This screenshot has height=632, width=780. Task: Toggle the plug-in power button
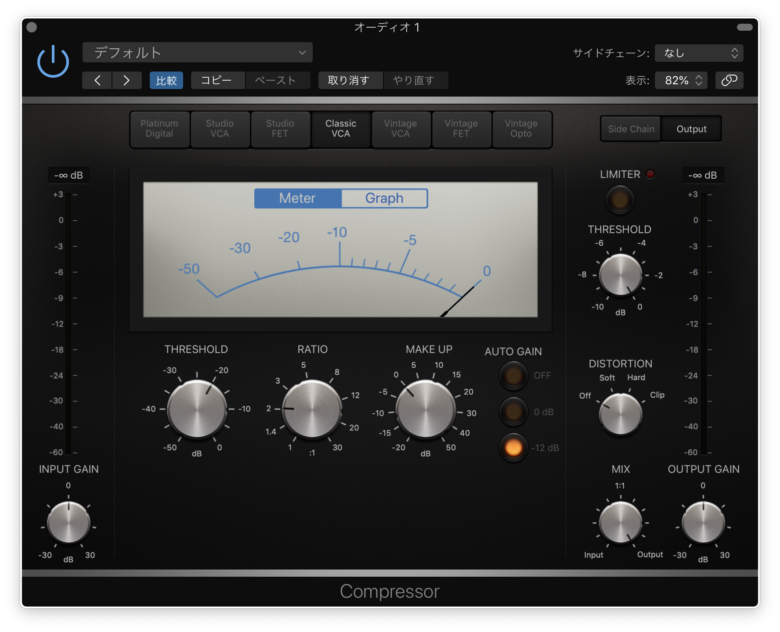53,62
